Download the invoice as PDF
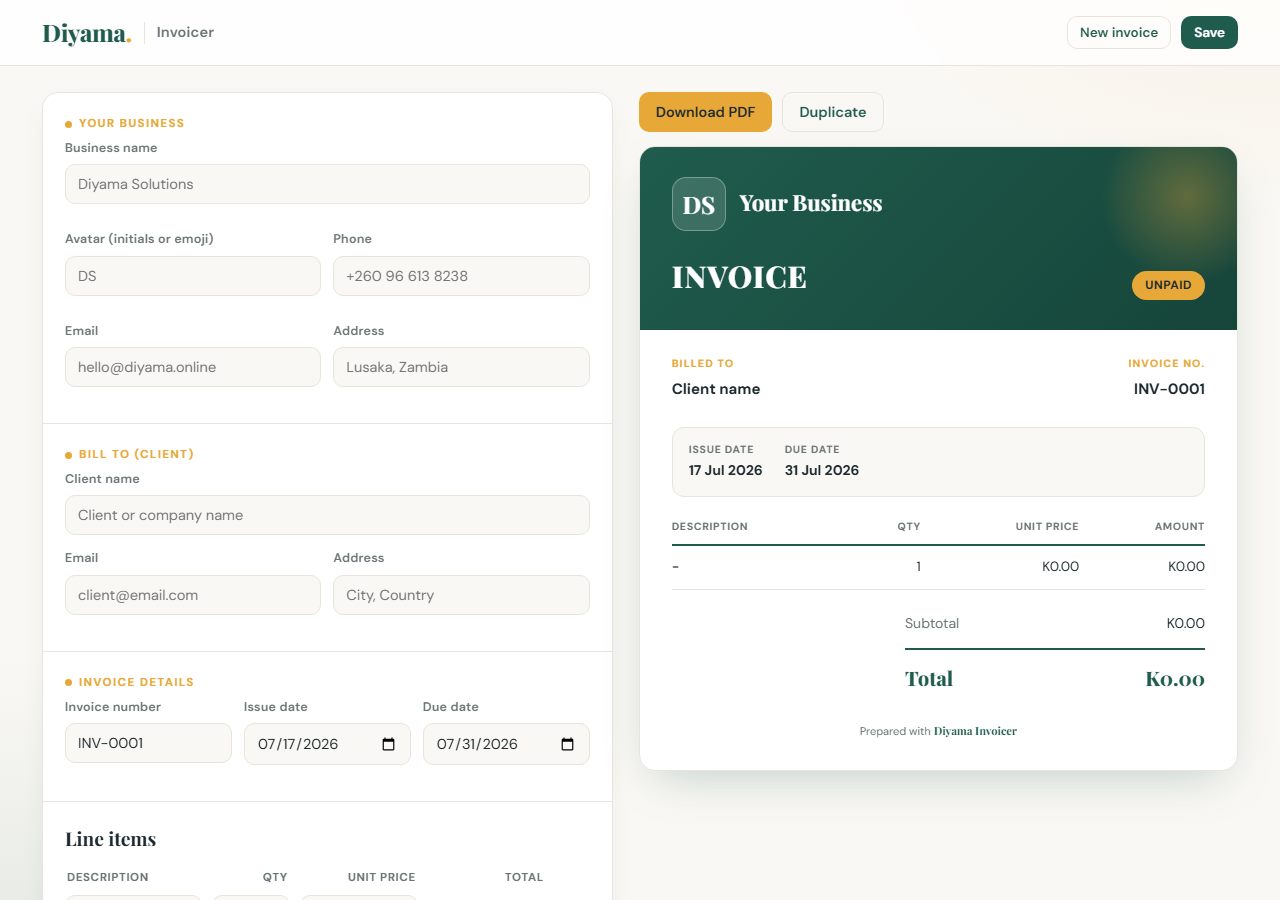 [705, 112]
